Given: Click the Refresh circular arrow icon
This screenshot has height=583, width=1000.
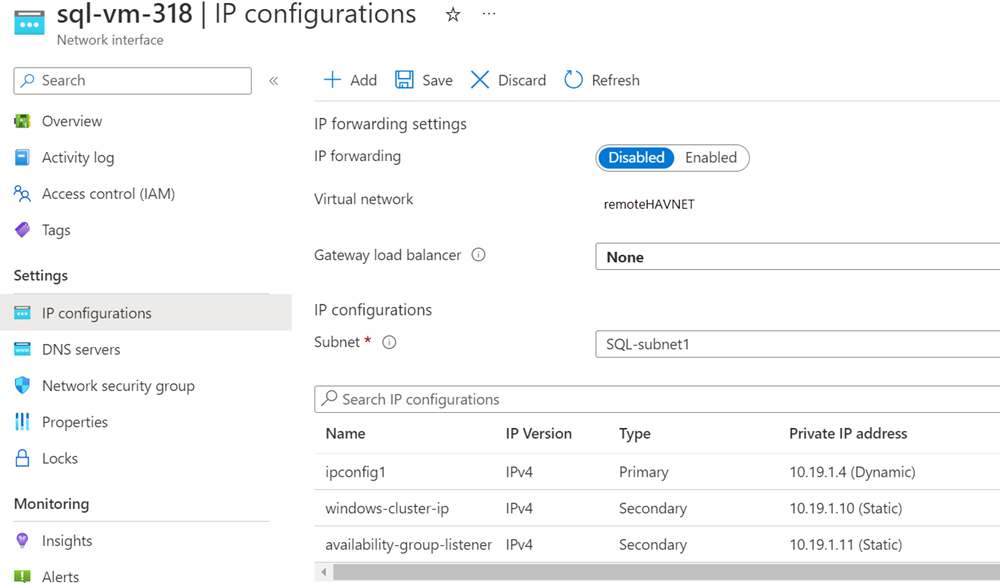Looking at the screenshot, I should [573, 80].
